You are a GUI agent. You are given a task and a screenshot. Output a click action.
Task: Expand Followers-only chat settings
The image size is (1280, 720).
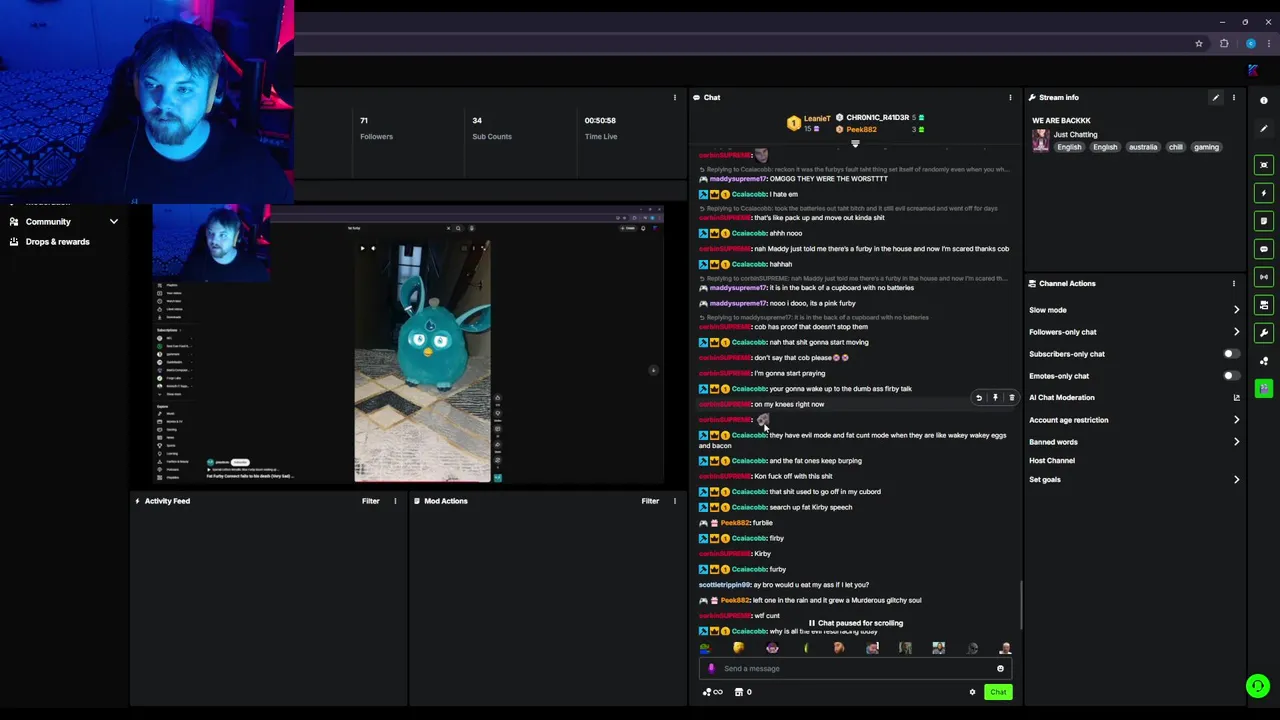[1236, 332]
